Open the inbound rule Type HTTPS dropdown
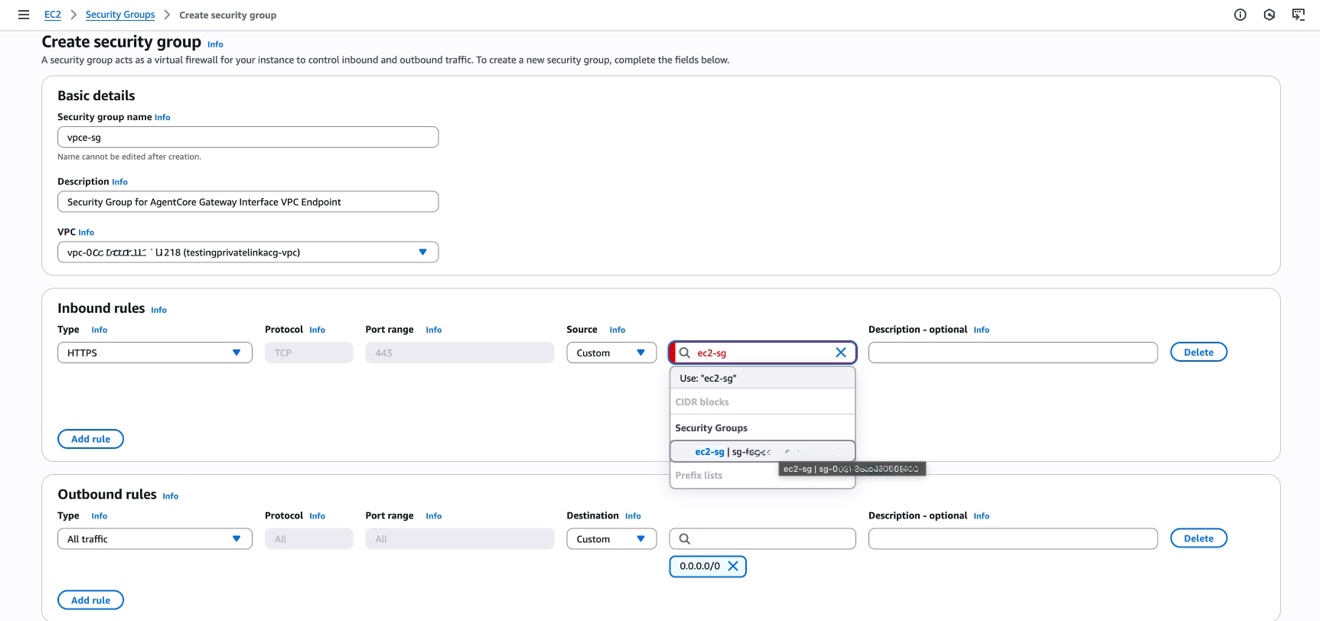Screen dimensions: 1320x621 [x=154, y=353]
